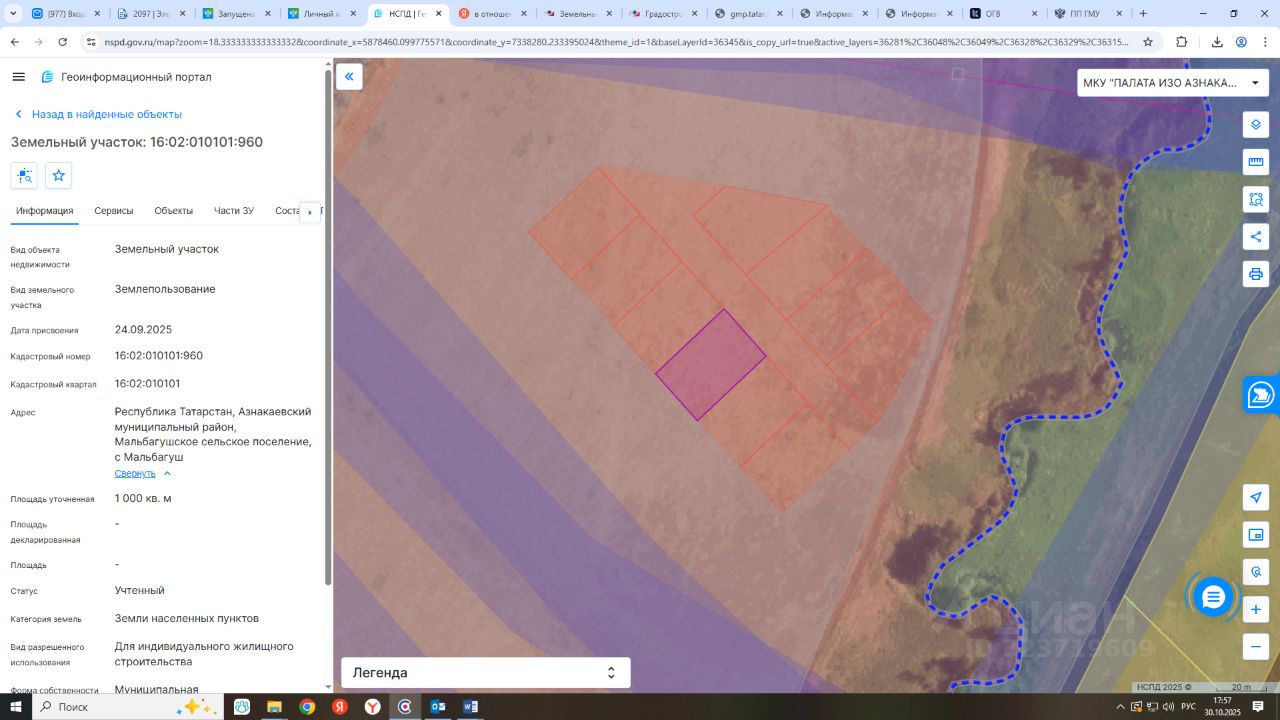Open Chrome's three-dot menu
Screen dimensions: 1280x720
[x=1265, y=42]
